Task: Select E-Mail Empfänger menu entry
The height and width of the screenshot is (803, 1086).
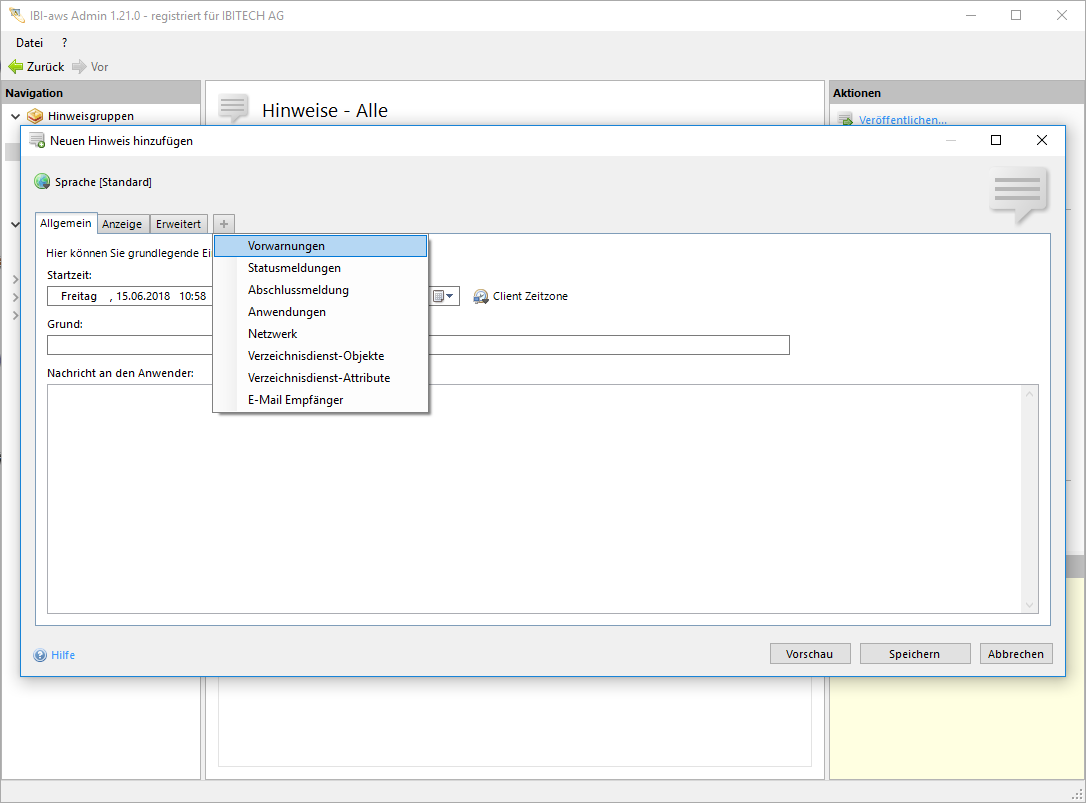Action: click(x=295, y=400)
